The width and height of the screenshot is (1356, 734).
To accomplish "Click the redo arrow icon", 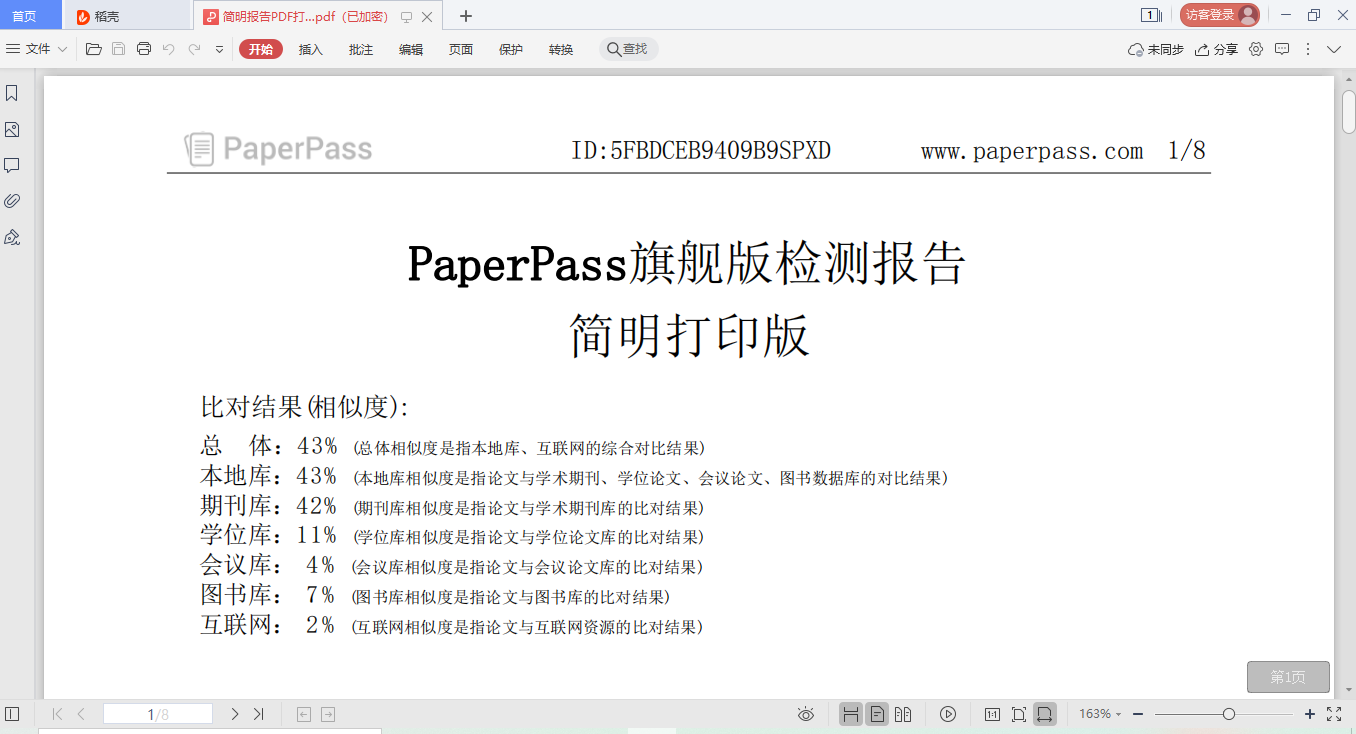I will (x=195, y=49).
